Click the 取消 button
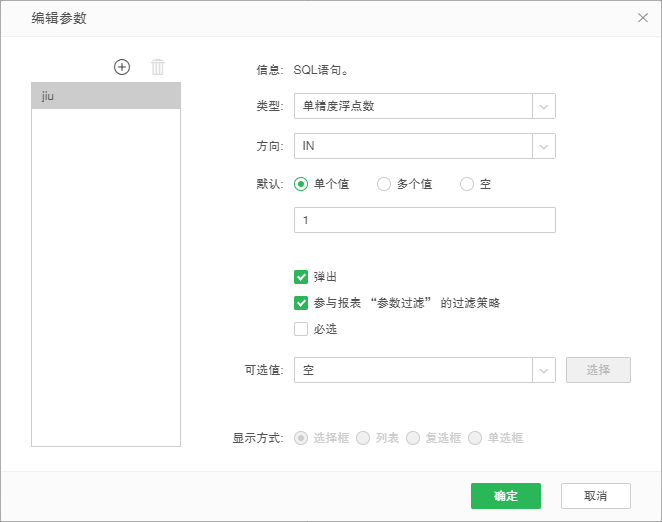Viewport: 662px width, 522px height. 596,496
